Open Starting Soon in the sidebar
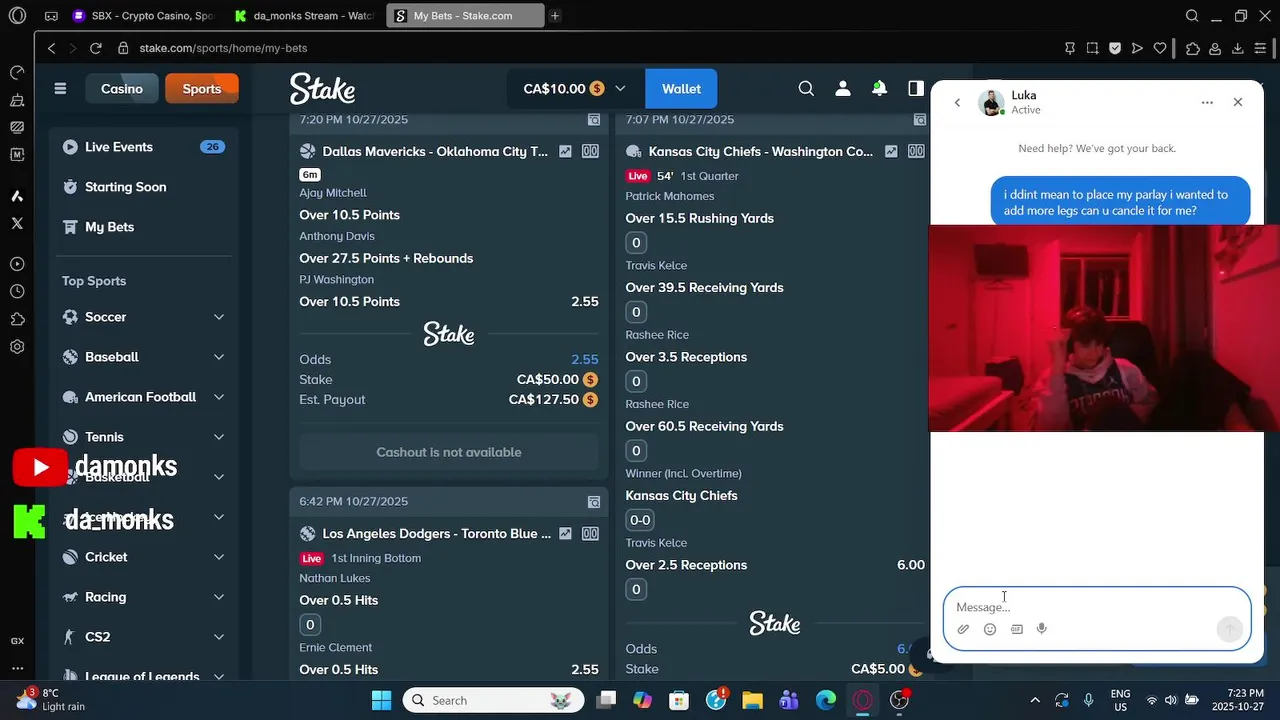 pyautogui.click(x=143, y=187)
